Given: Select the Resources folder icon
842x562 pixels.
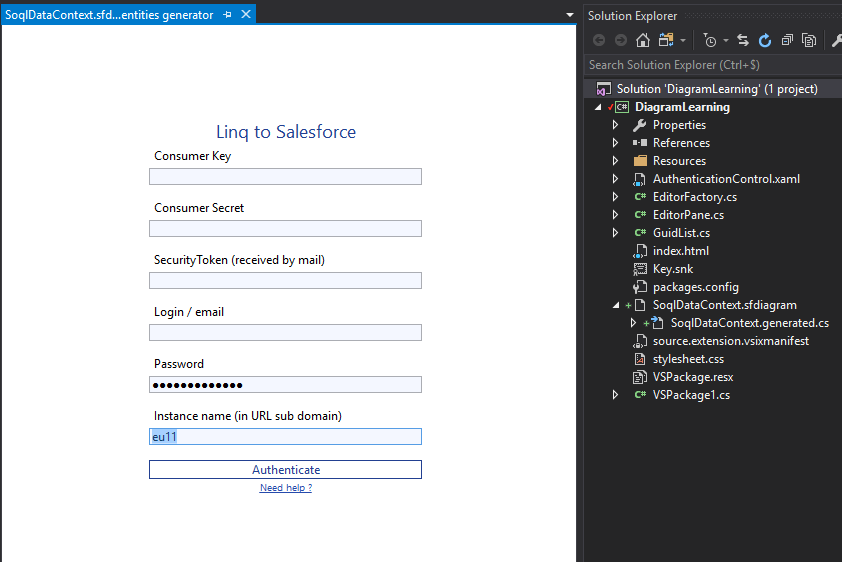Looking at the screenshot, I should [640, 161].
